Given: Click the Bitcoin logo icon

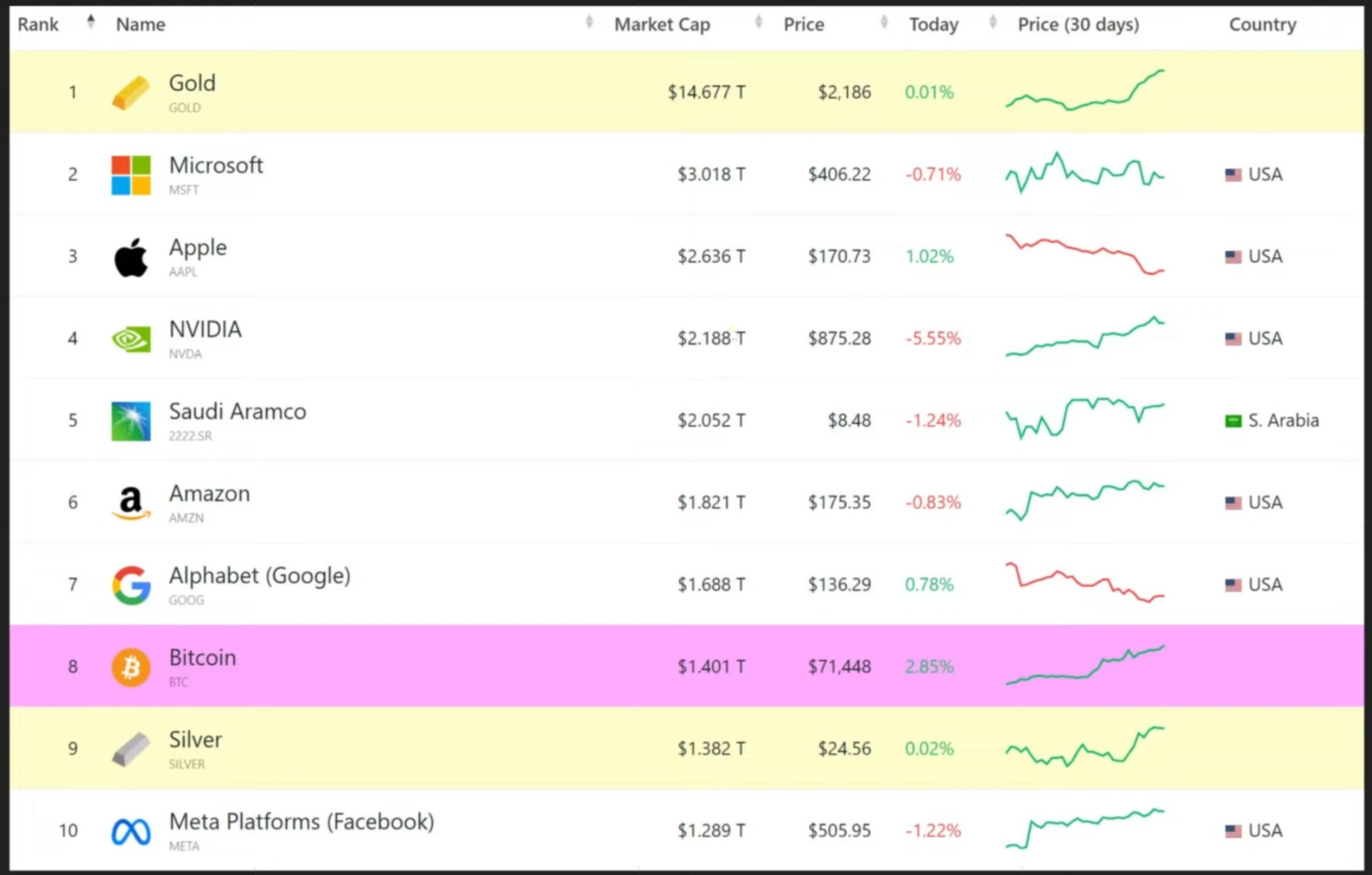Looking at the screenshot, I should coord(131,667).
